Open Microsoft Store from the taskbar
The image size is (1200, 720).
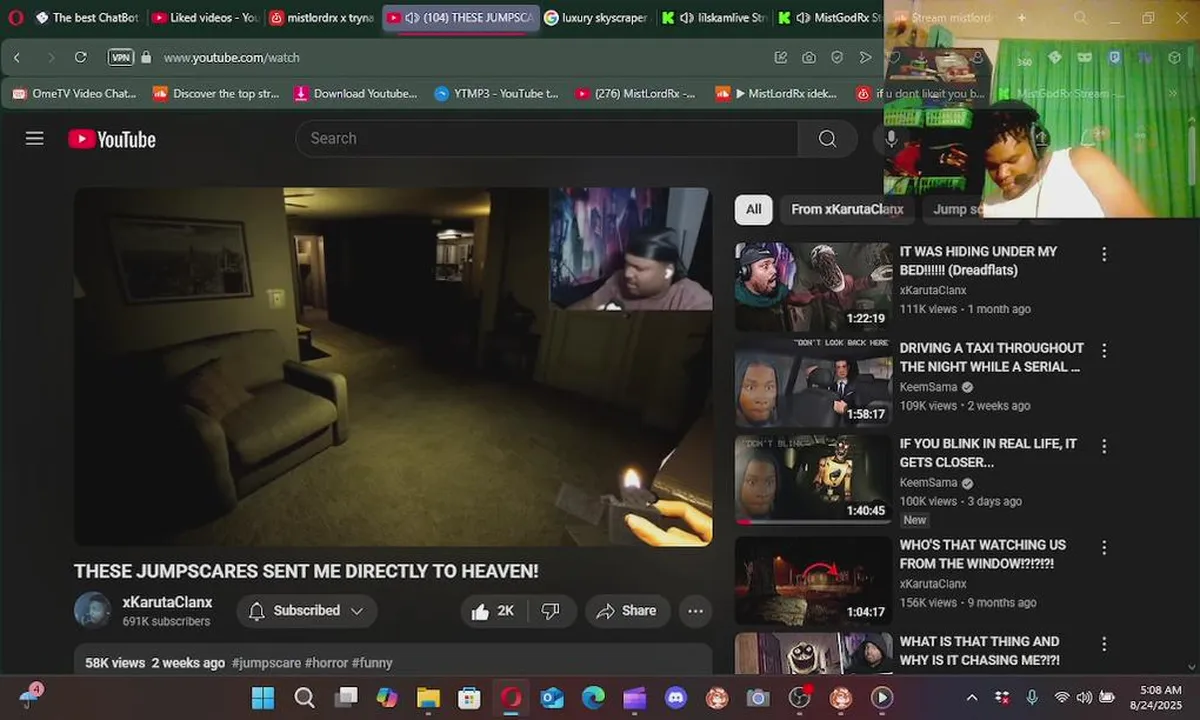(x=469, y=697)
